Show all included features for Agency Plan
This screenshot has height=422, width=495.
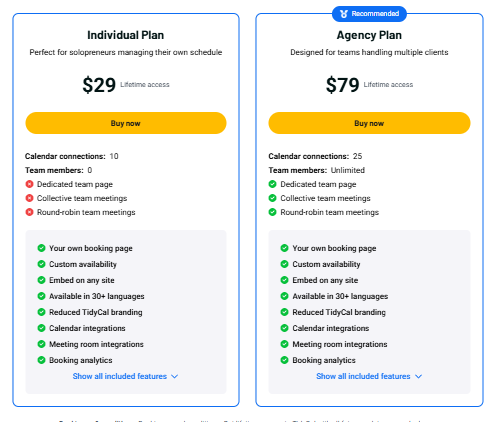point(363,376)
